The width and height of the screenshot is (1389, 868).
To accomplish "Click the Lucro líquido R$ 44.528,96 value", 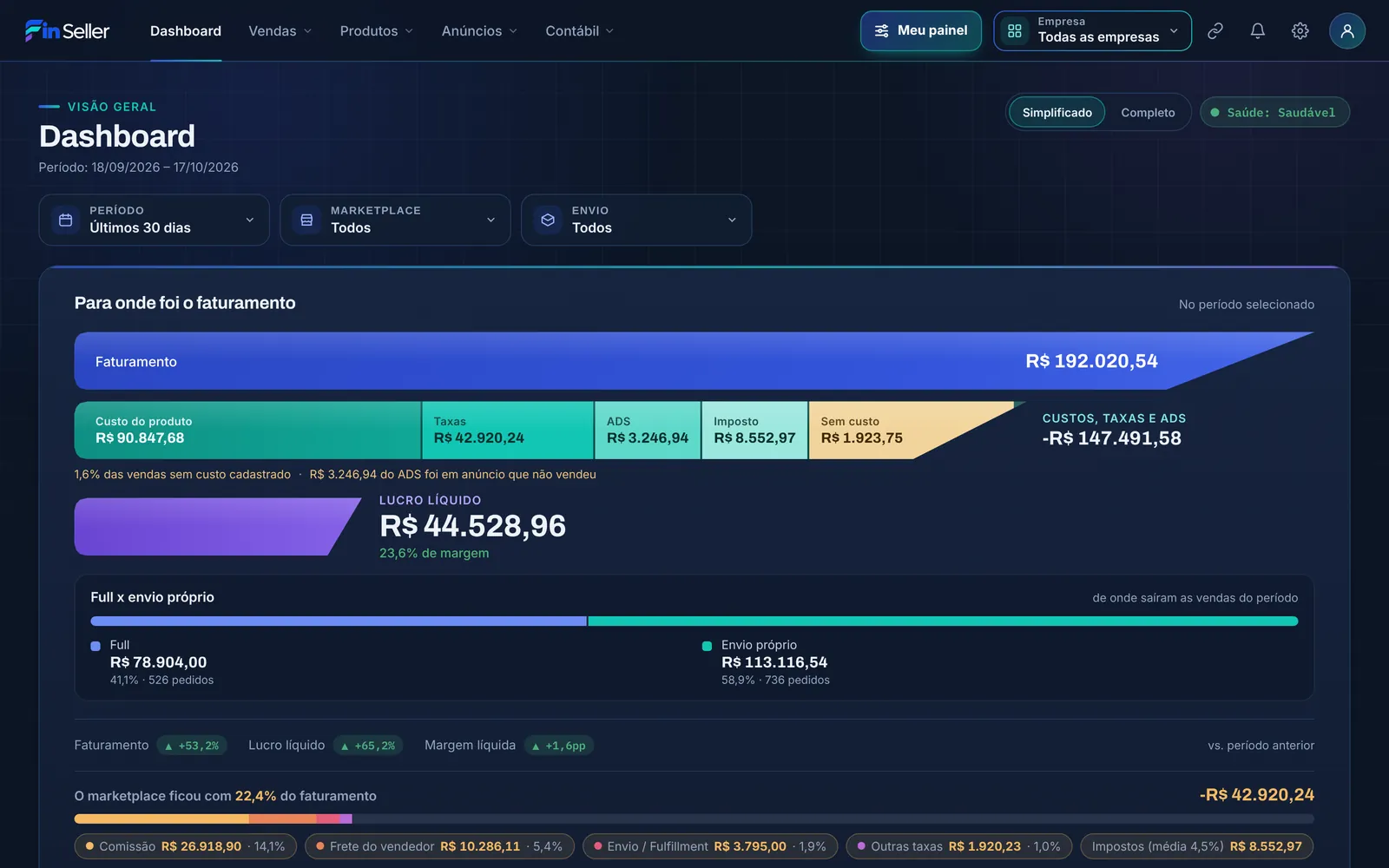I will tap(473, 526).
